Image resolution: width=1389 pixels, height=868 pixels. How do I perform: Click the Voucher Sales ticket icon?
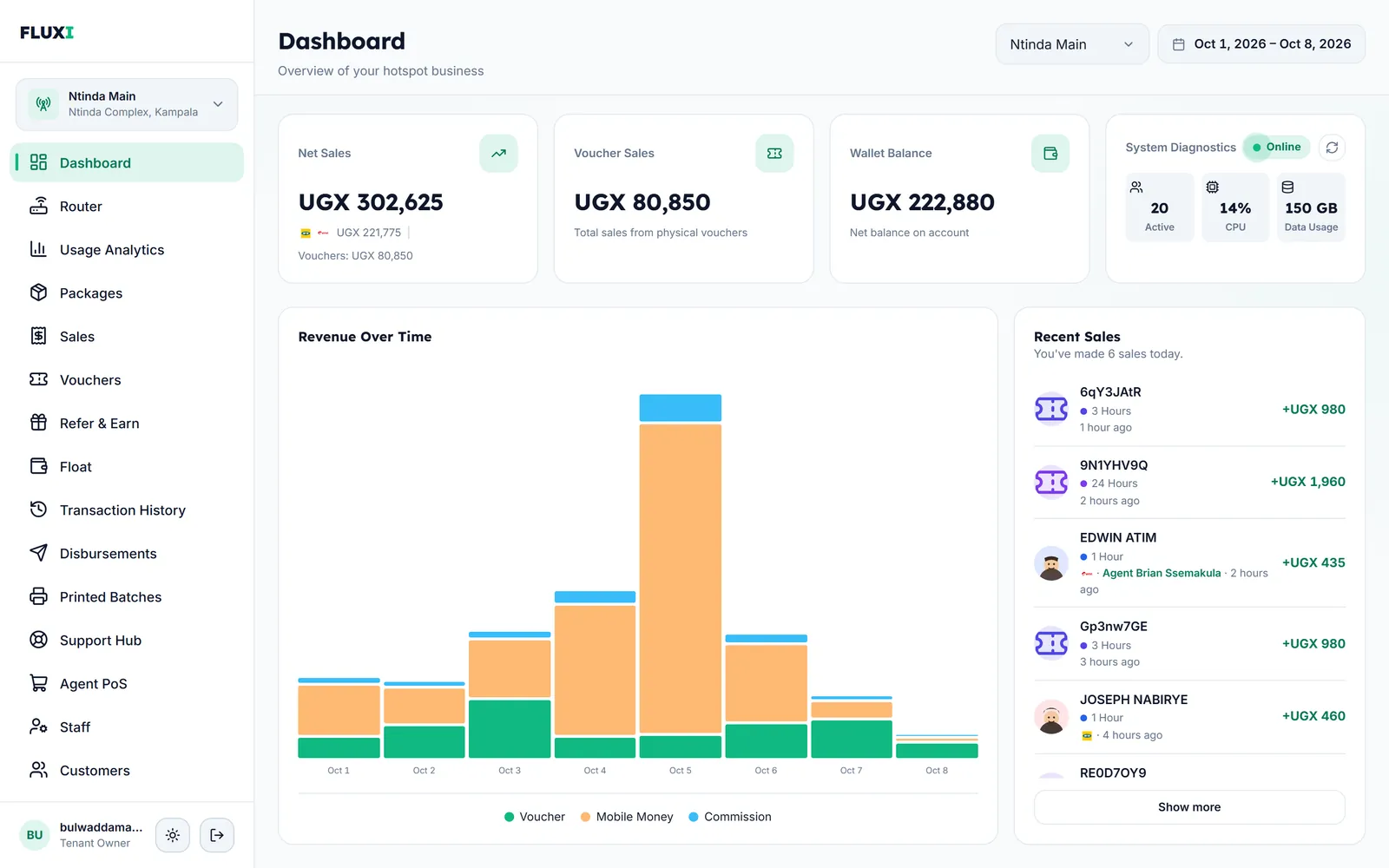point(774,154)
